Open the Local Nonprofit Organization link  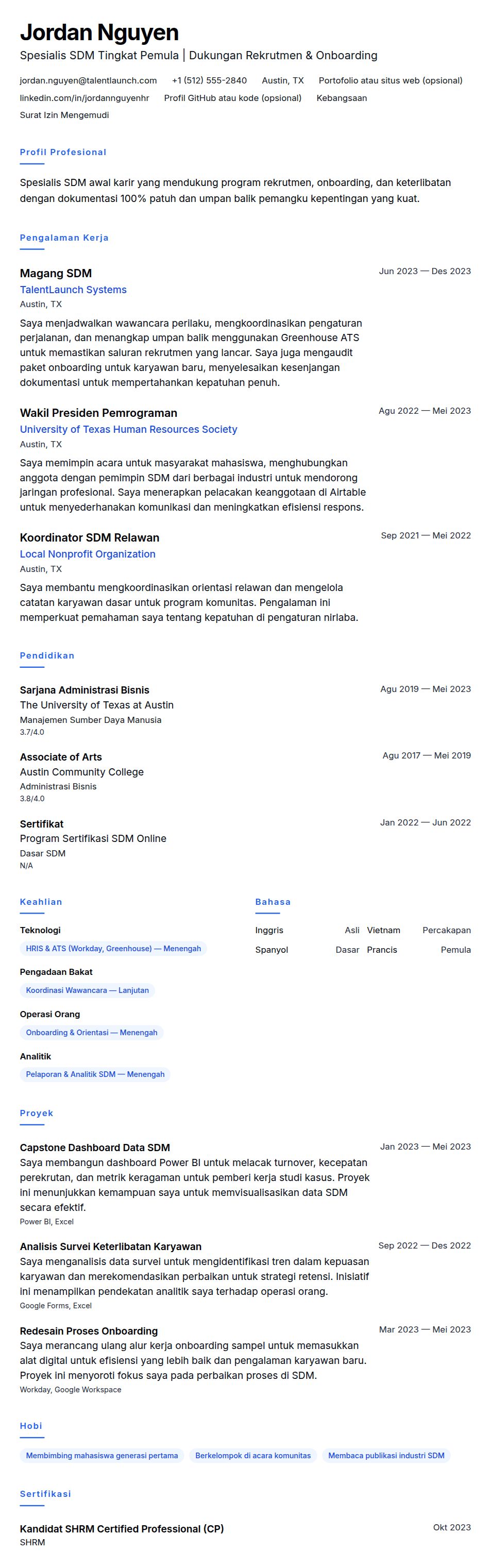pos(88,554)
